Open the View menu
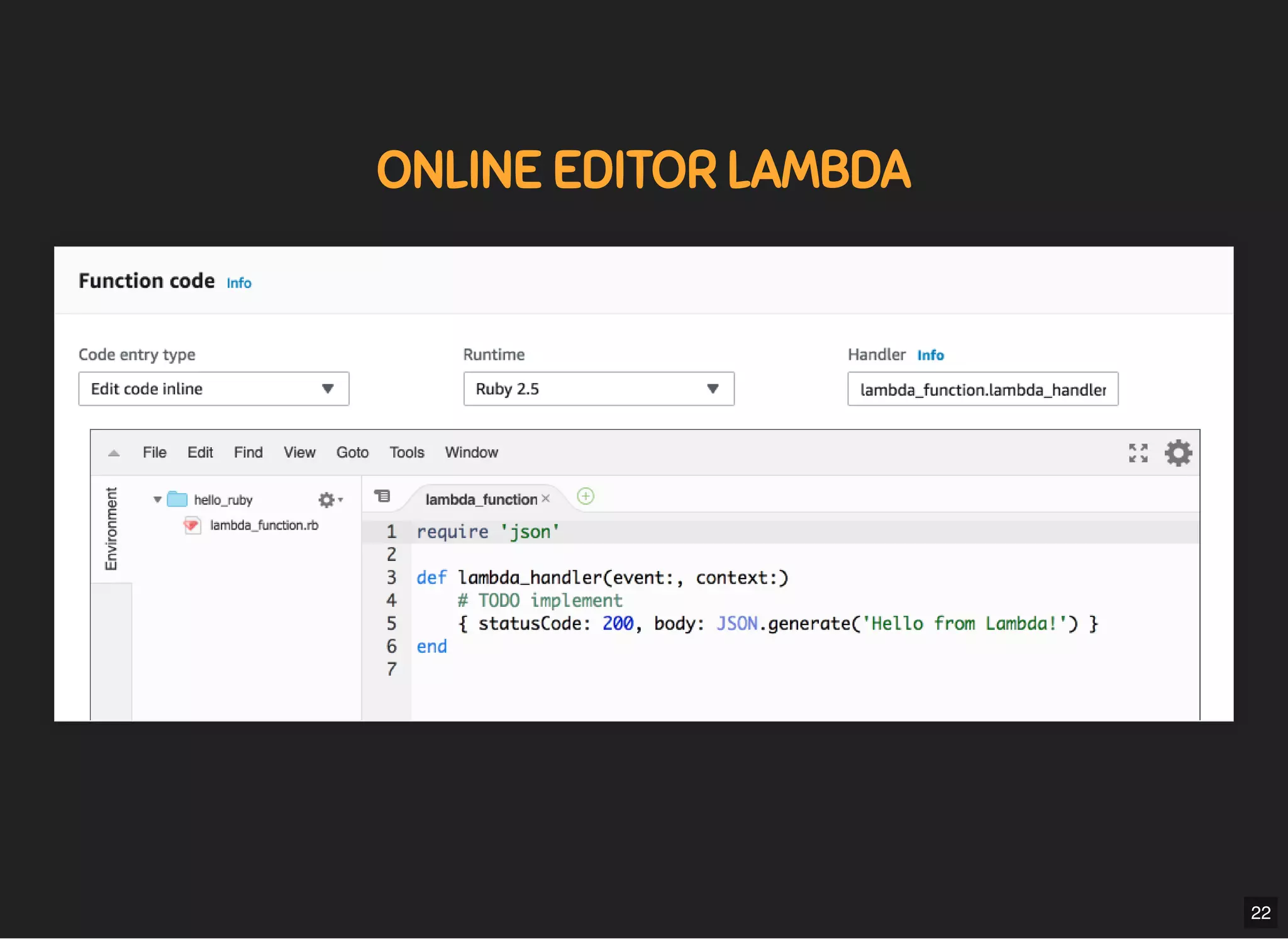The width and height of the screenshot is (1288, 939). coord(299,453)
